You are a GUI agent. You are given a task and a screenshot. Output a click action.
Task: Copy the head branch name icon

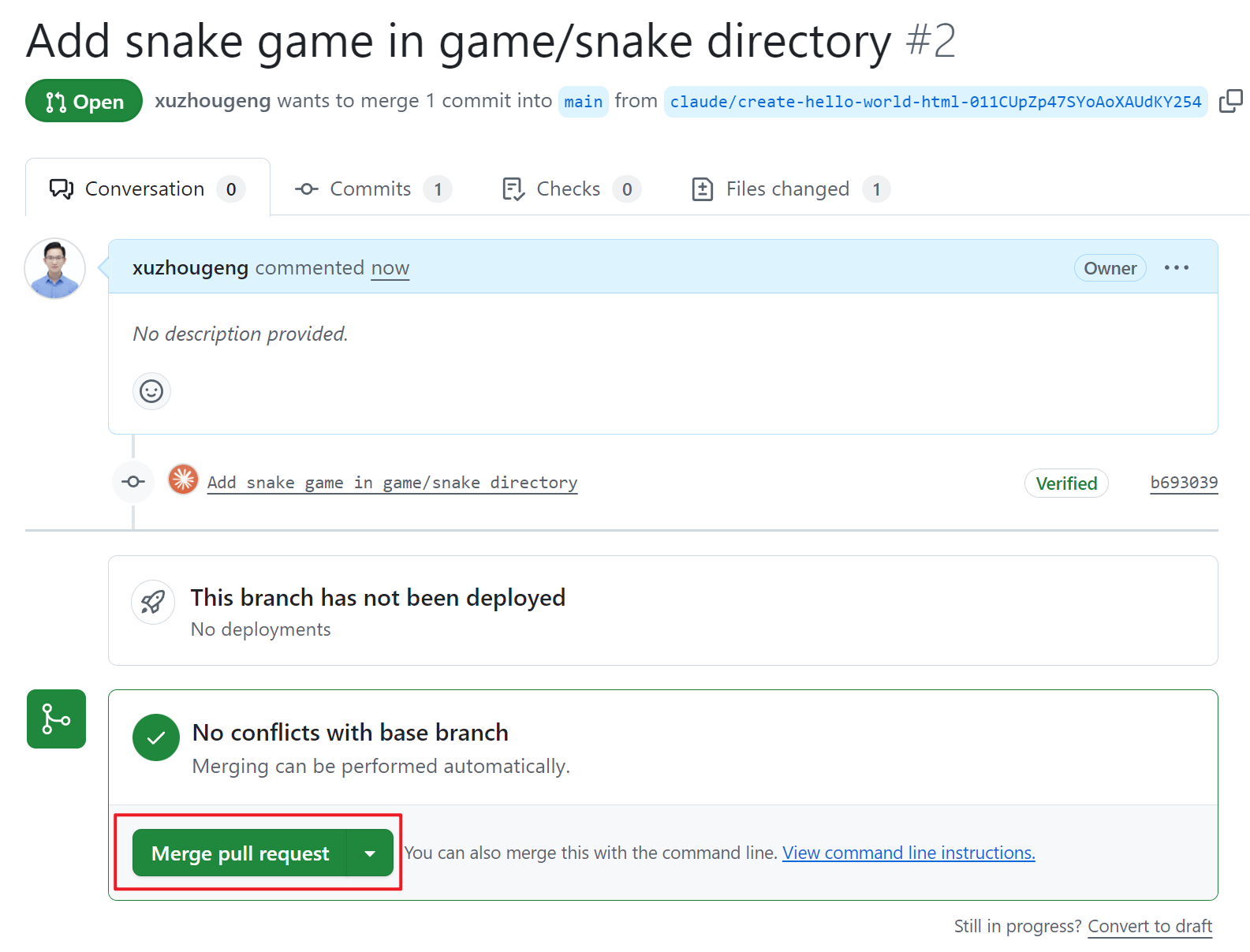click(1230, 102)
